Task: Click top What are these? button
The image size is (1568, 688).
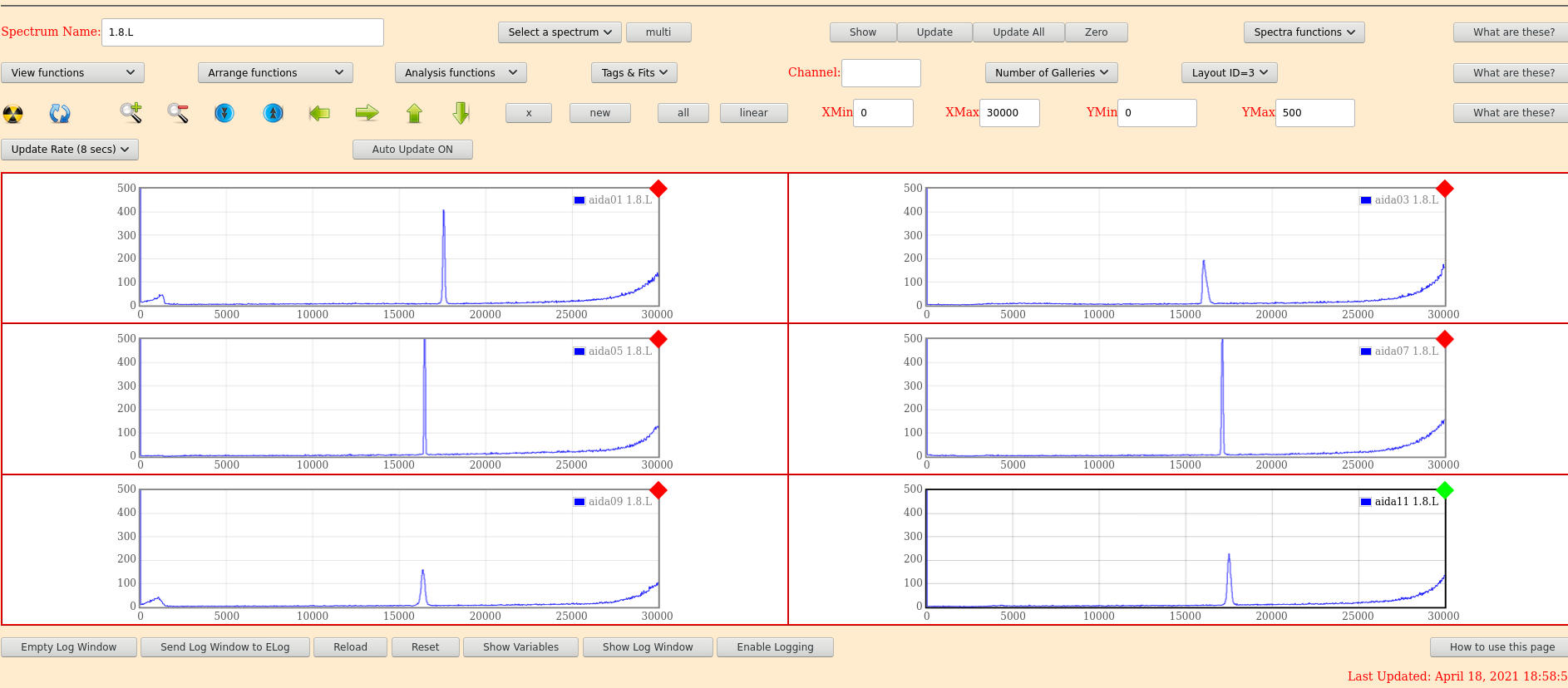Action: [1511, 32]
